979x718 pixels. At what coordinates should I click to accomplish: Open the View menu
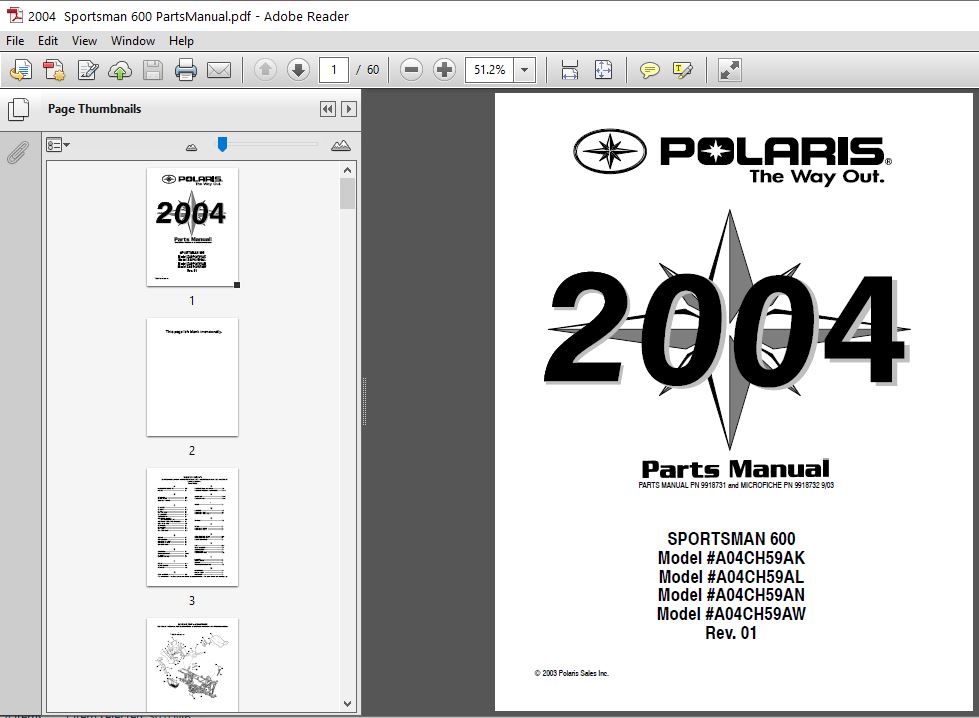[84, 41]
